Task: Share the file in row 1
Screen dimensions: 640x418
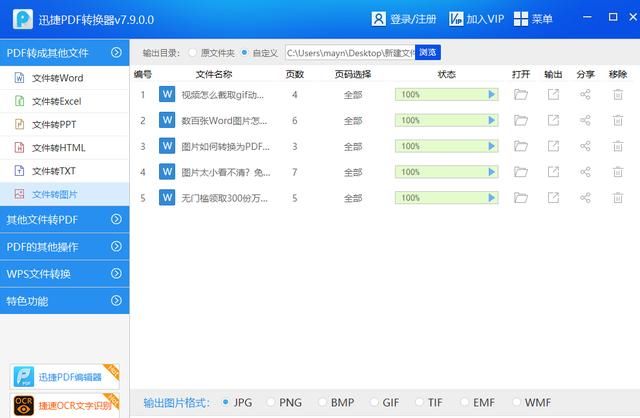Action: (x=585, y=95)
